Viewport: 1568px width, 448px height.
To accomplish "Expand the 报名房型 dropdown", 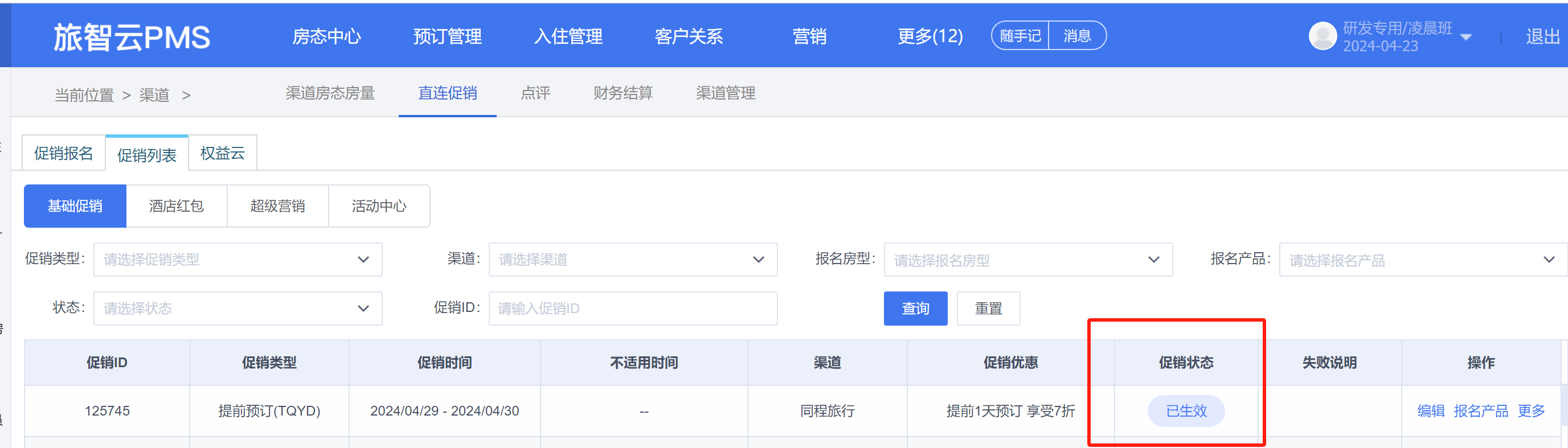I will [x=1027, y=260].
